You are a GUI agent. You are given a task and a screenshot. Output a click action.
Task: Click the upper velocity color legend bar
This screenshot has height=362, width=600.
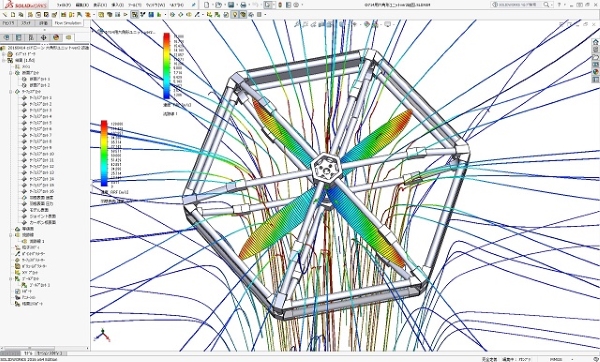point(166,66)
